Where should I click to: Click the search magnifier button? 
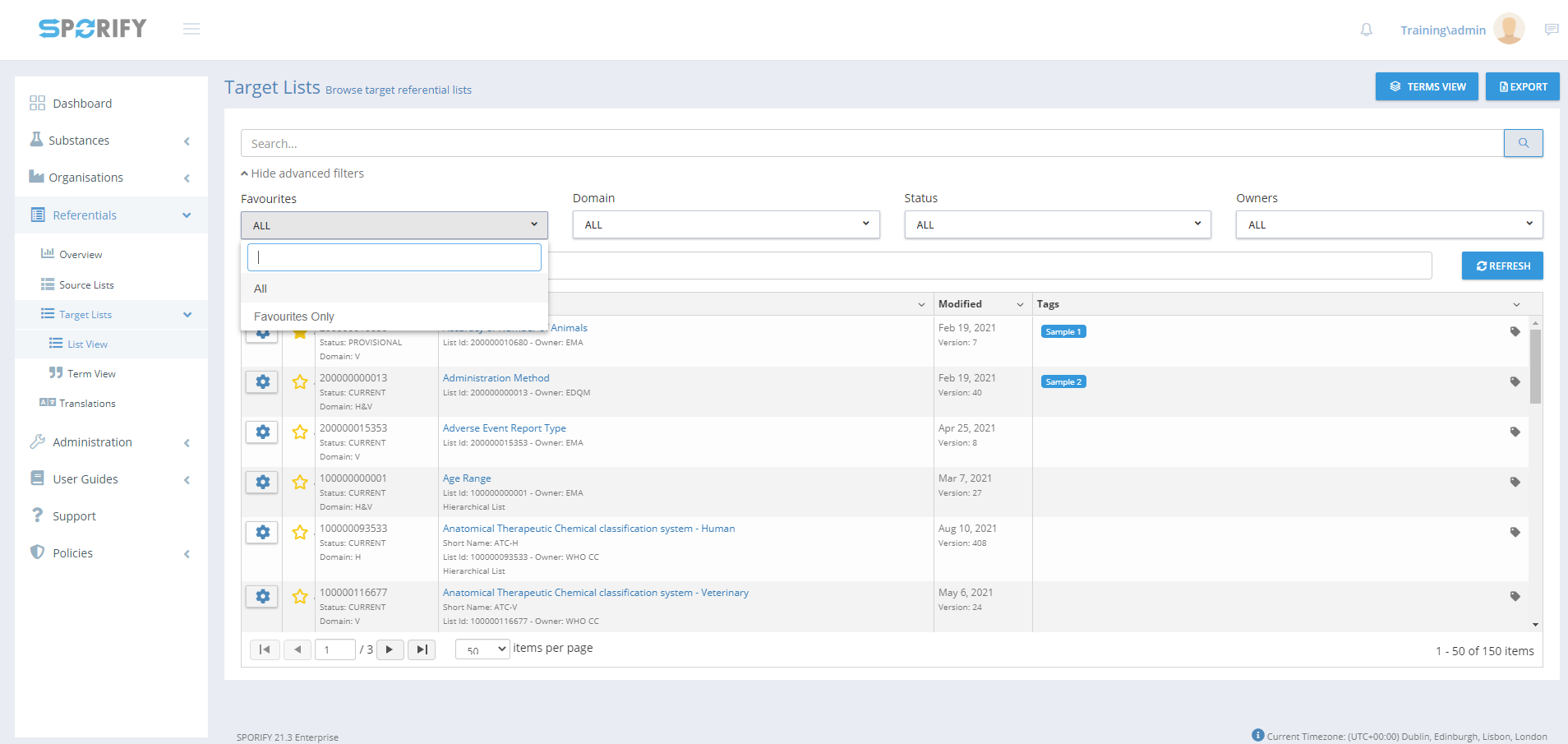pos(1523,143)
